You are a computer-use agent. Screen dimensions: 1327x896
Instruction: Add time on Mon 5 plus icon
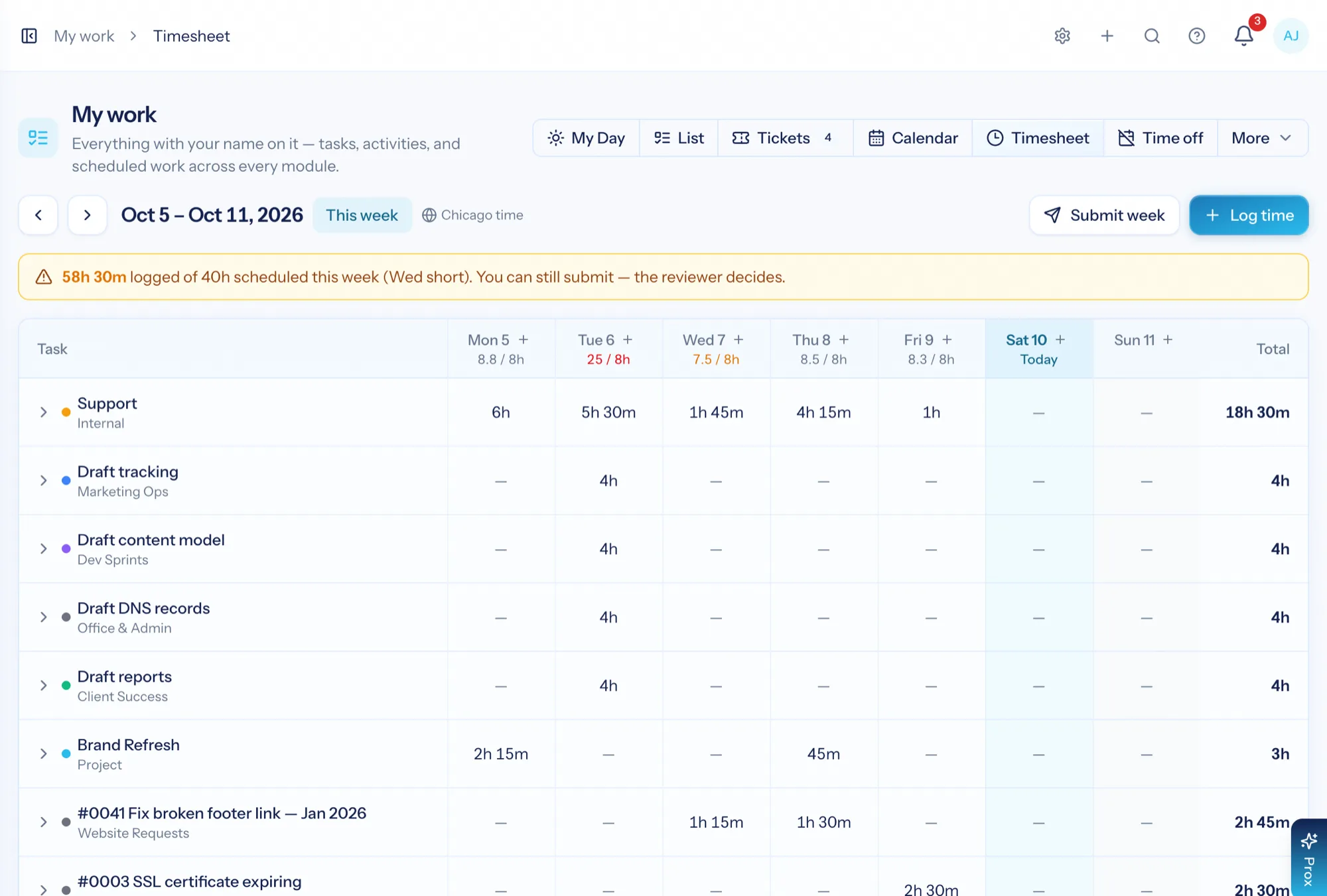click(524, 340)
